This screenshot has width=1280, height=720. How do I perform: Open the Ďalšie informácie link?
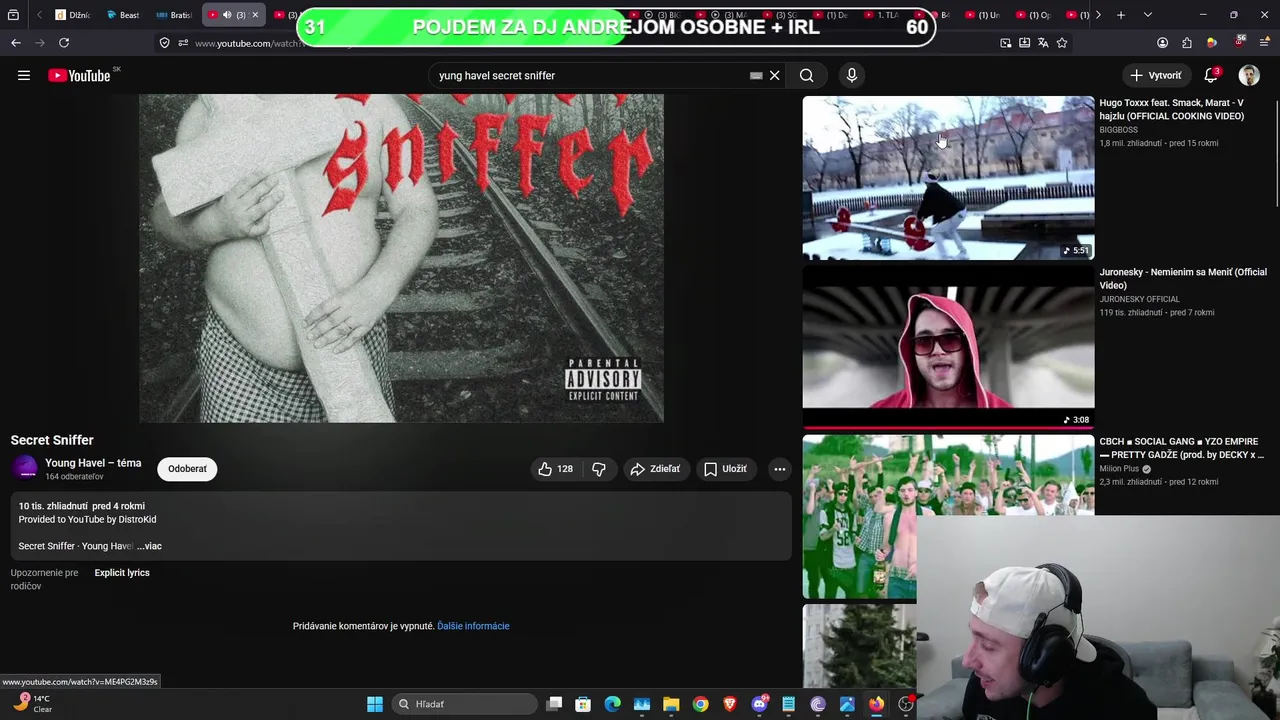[473, 626]
